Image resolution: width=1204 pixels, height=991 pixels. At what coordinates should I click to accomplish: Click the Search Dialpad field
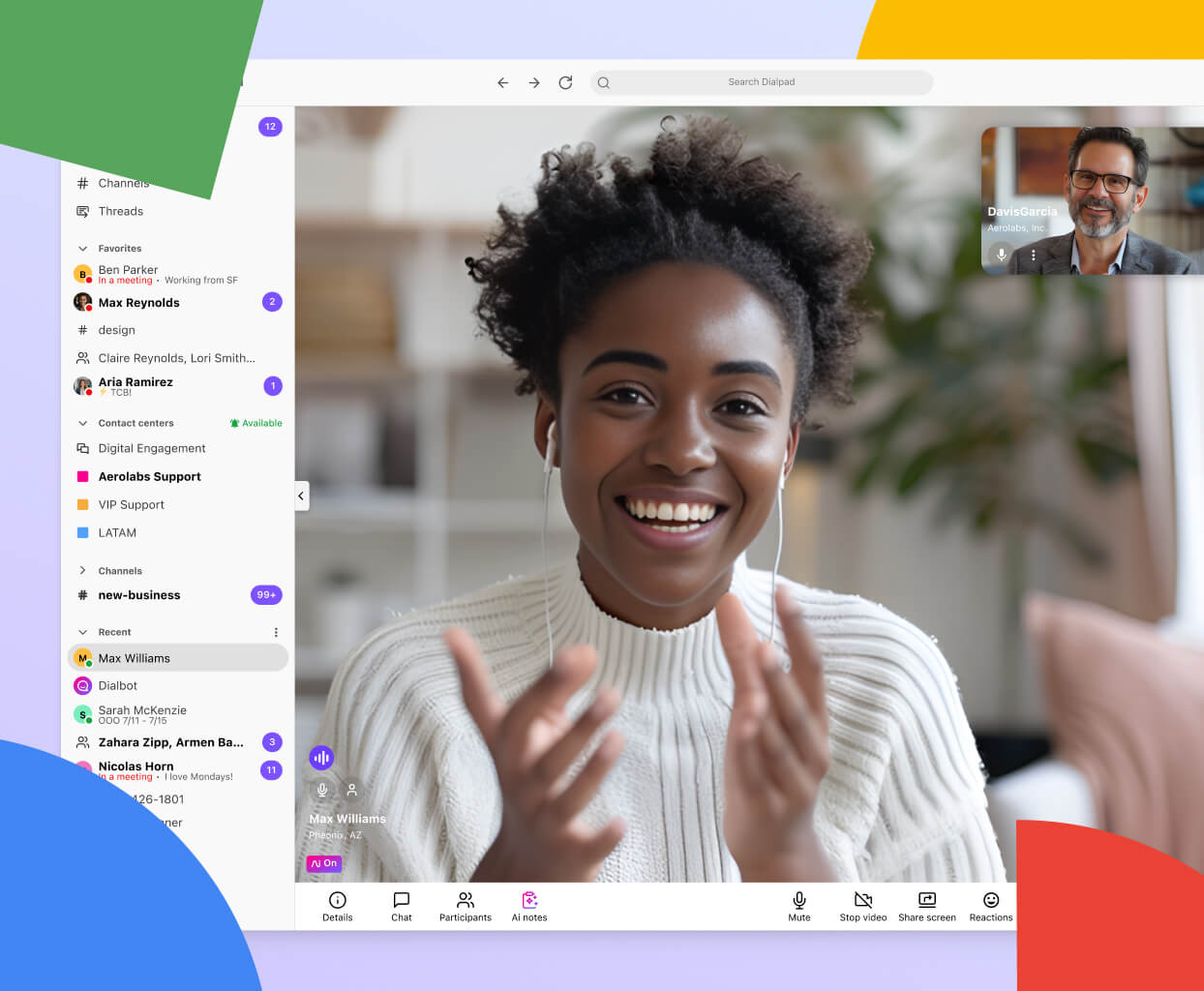[x=761, y=82]
